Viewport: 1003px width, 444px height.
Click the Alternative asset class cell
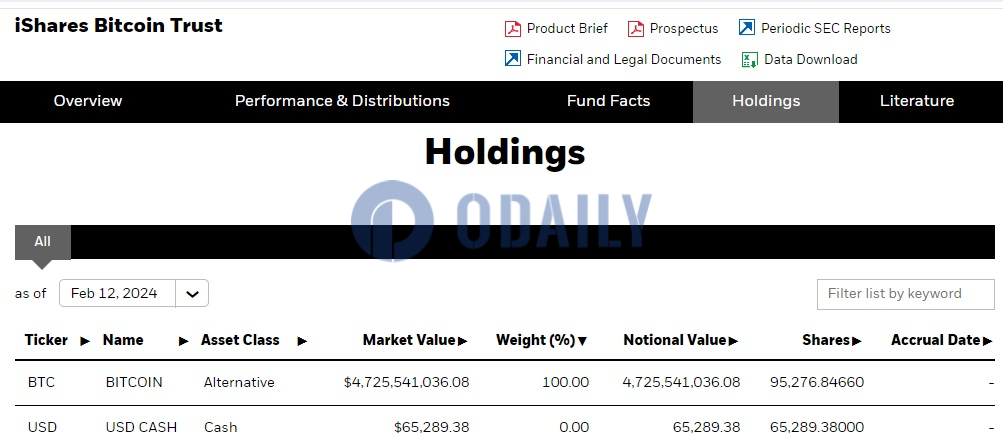point(239,383)
